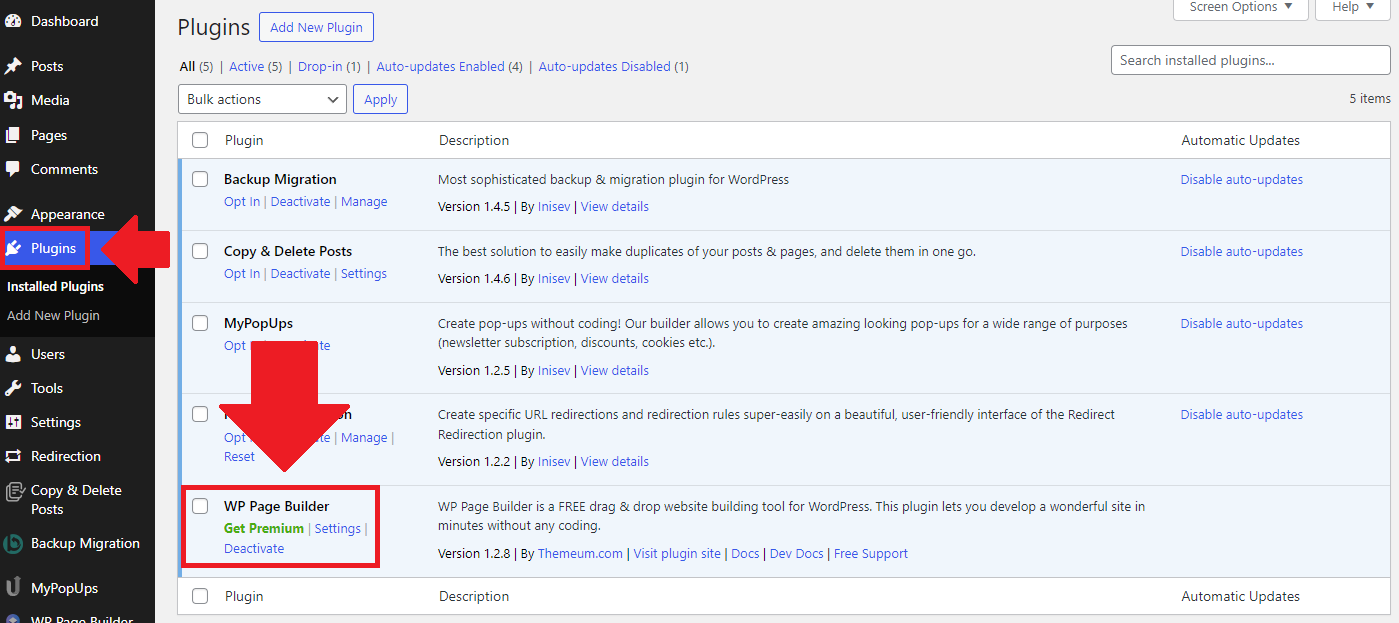Filter plugins by All
The height and width of the screenshot is (623, 1399).
187,67
